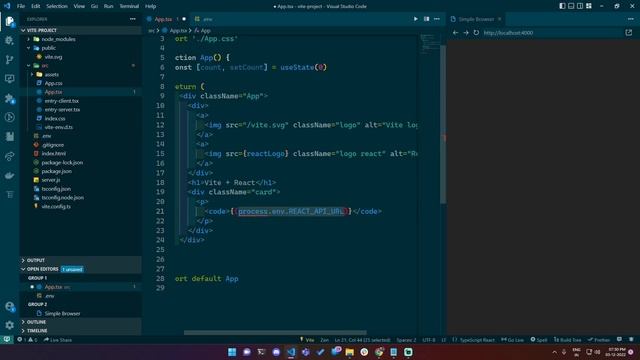Expand the TIMELINE section
The image size is (640, 360).
(81, 331)
